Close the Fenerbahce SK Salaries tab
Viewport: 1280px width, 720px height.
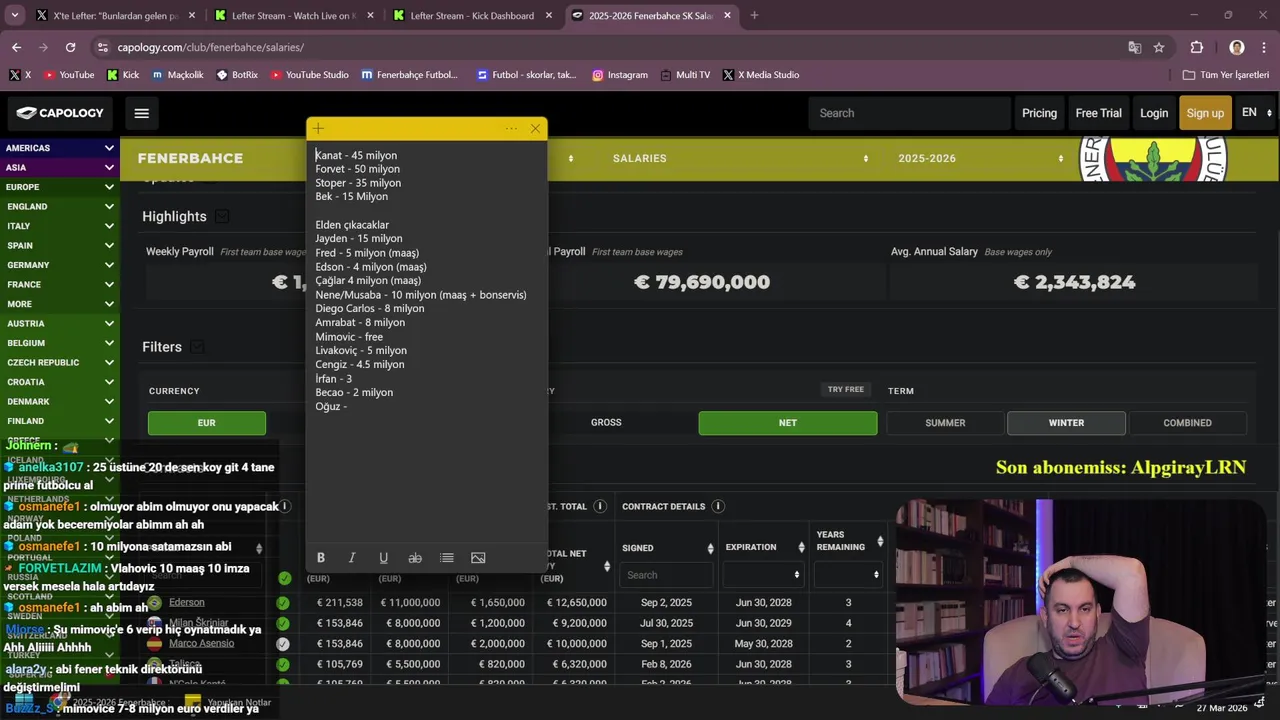click(x=727, y=15)
